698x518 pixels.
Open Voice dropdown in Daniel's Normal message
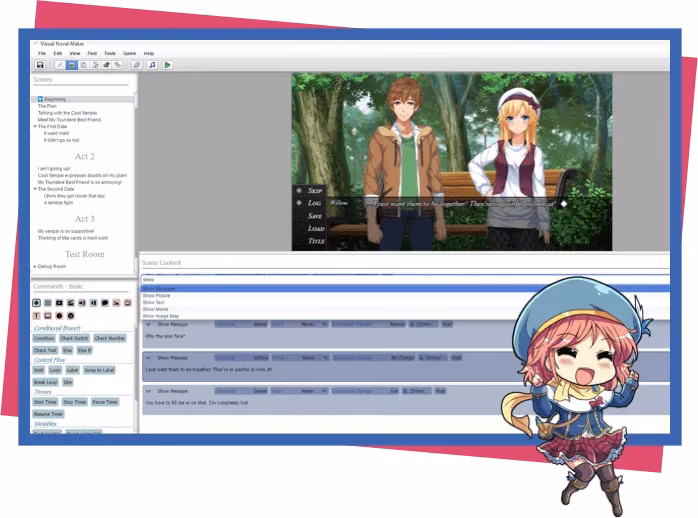pos(300,324)
